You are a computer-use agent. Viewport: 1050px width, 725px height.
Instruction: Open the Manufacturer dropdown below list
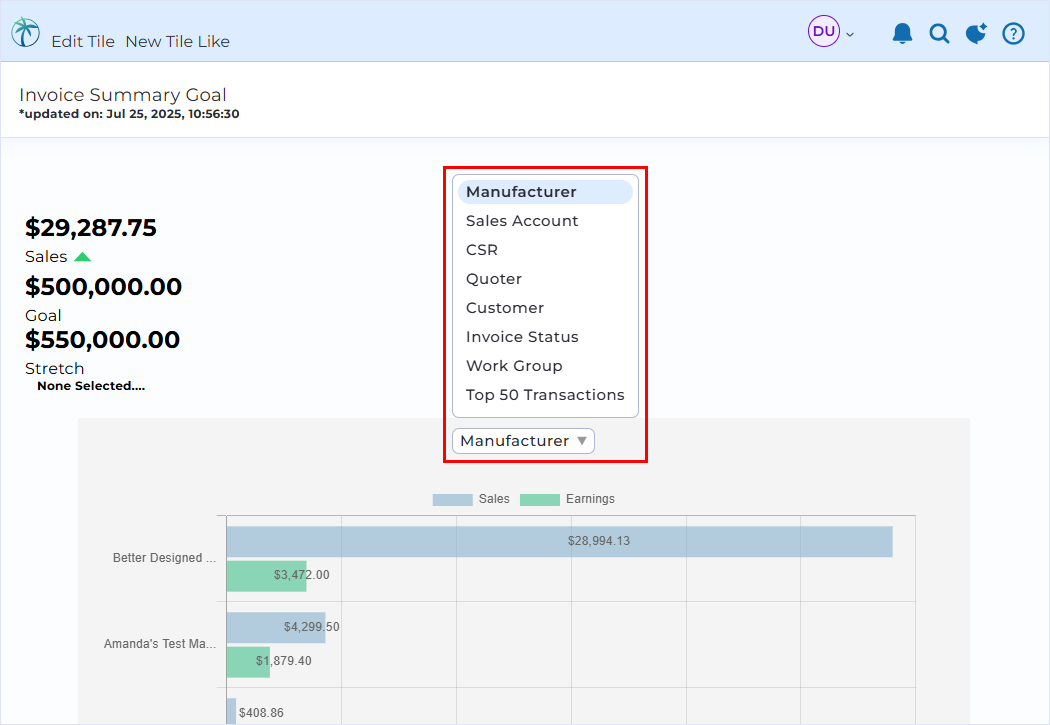pyautogui.click(x=523, y=441)
